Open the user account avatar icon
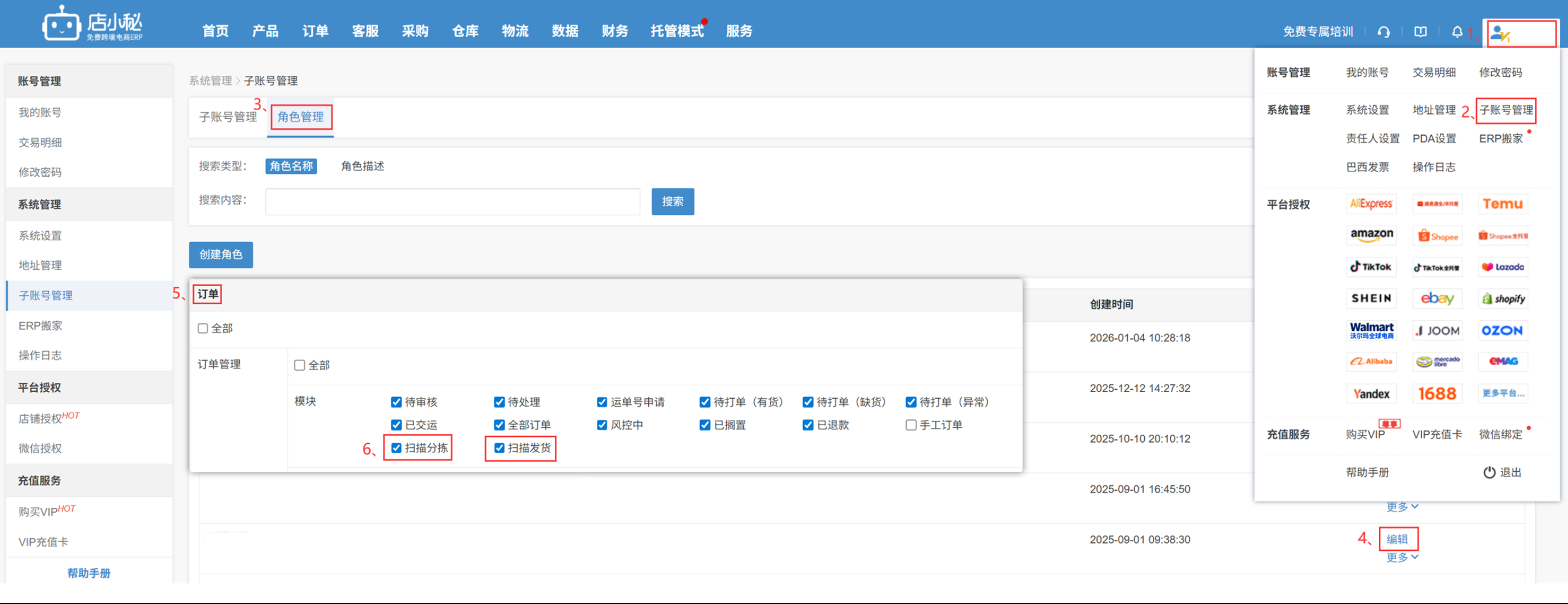1568x604 pixels. point(1500,34)
